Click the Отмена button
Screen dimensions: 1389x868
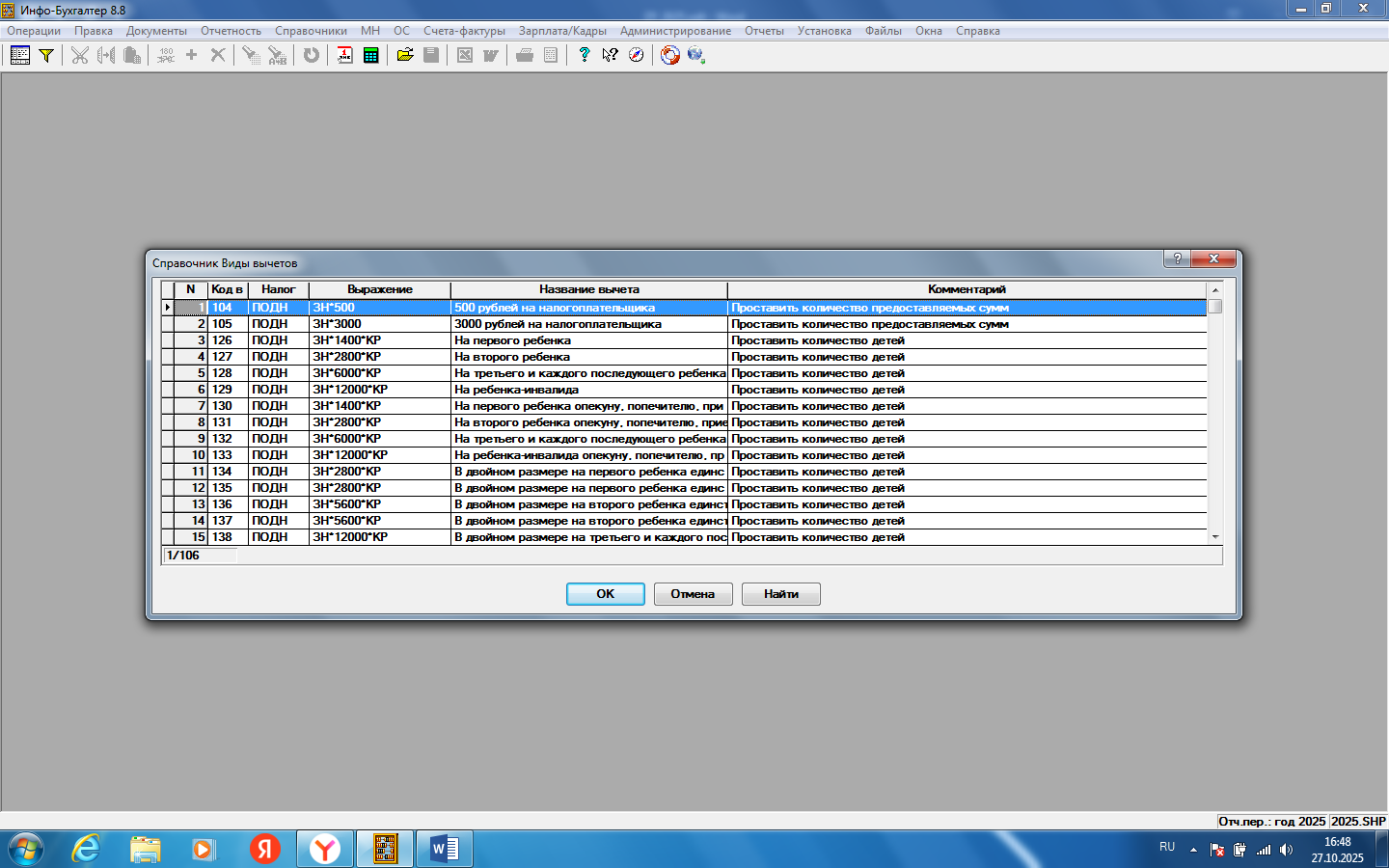tap(693, 594)
